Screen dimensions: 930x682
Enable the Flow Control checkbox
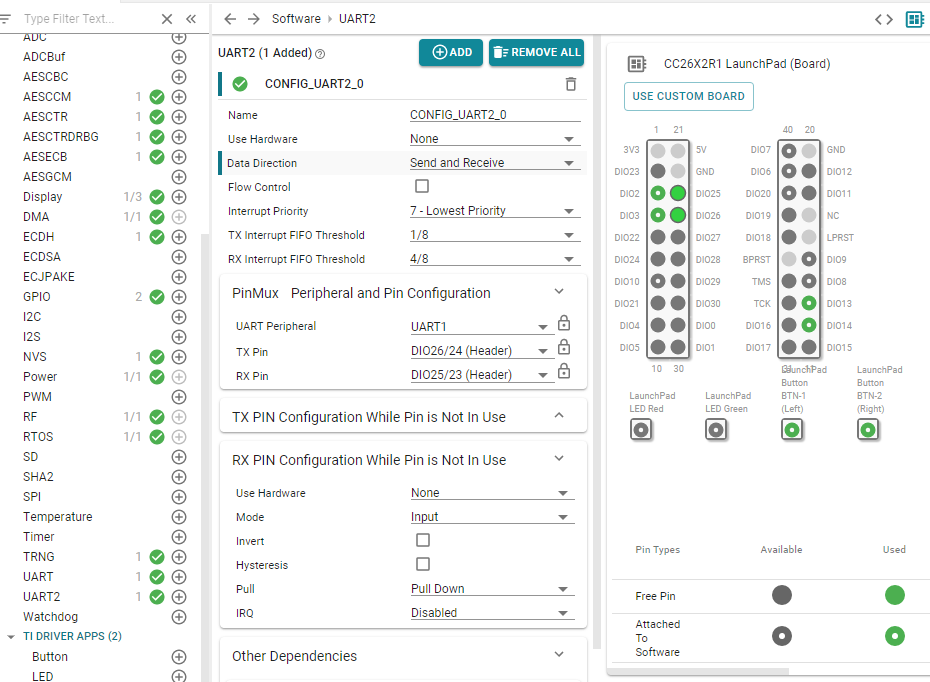click(x=422, y=186)
